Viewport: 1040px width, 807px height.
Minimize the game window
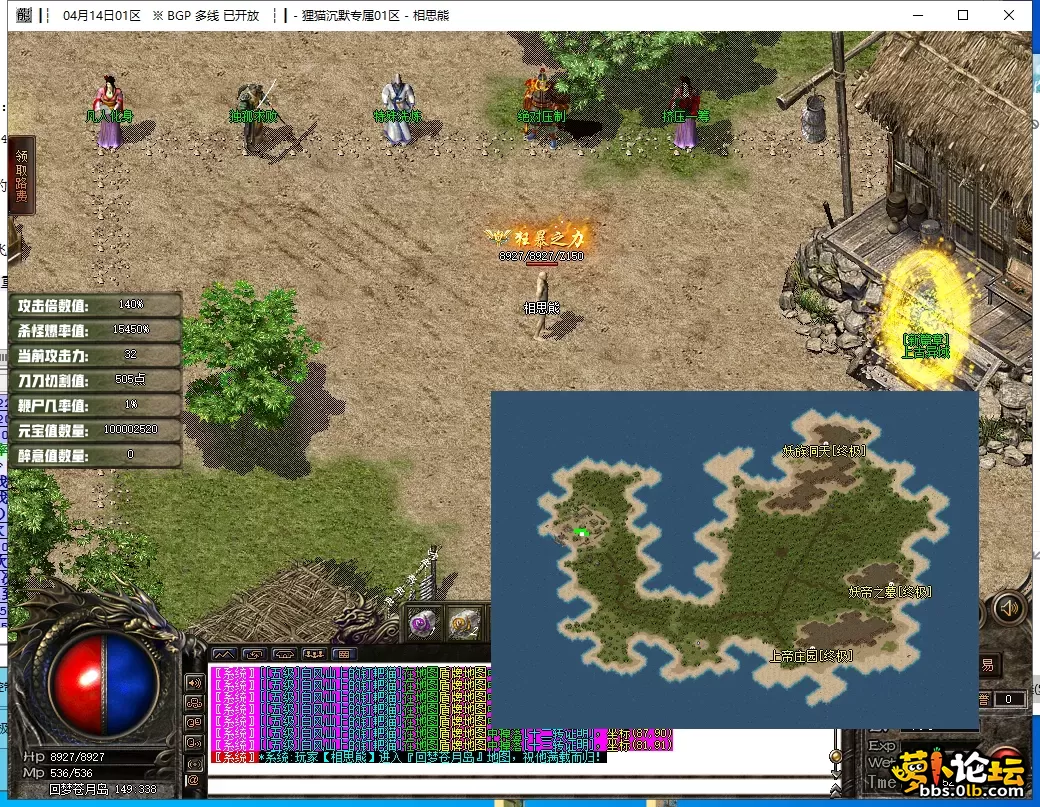point(918,15)
